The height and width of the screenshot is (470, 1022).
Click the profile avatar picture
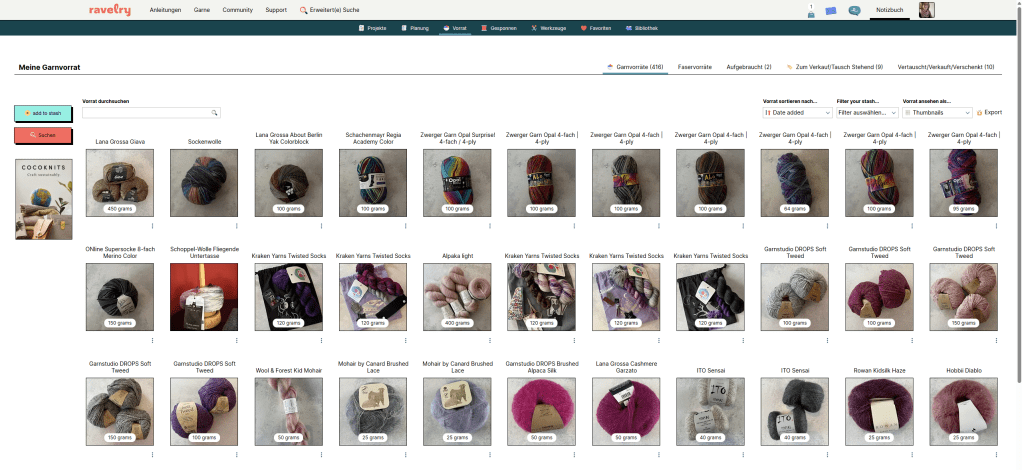click(x=927, y=10)
